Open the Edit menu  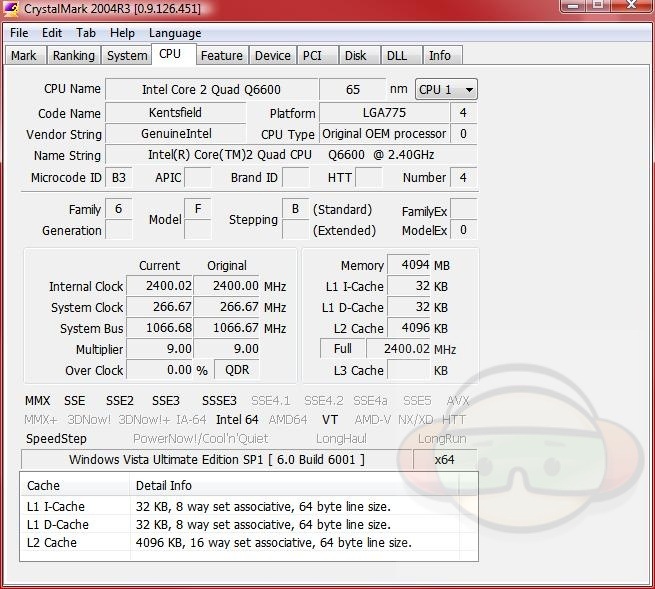tap(52, 33)
